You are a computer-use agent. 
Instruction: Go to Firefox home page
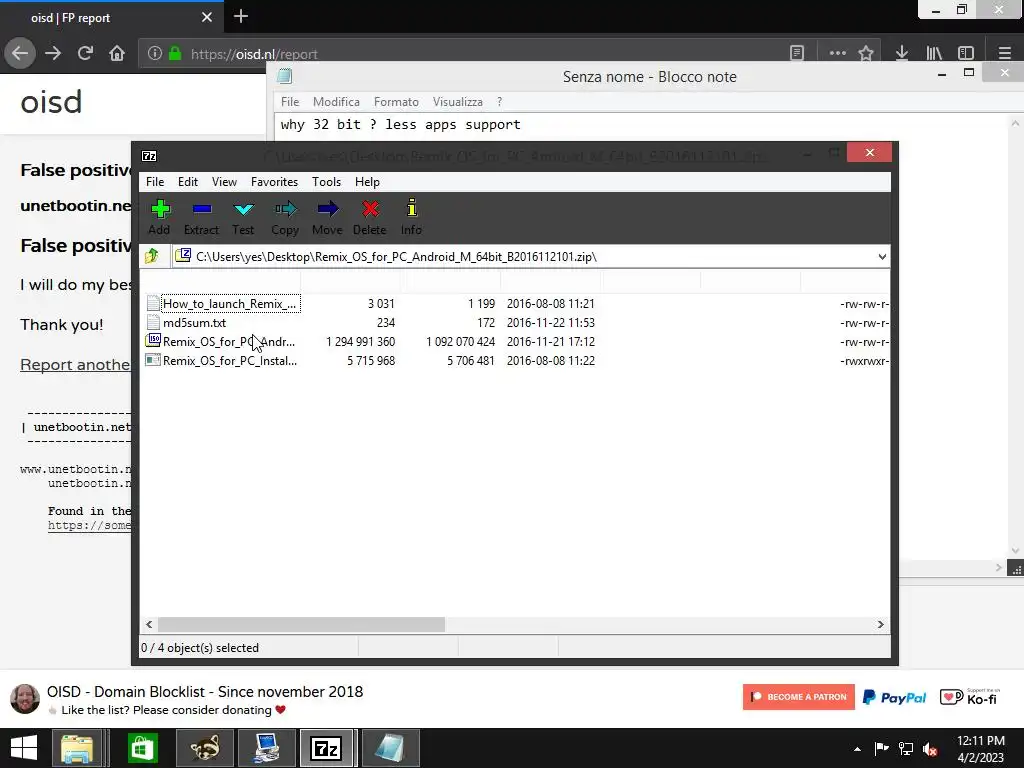click(x=117, y=53)
